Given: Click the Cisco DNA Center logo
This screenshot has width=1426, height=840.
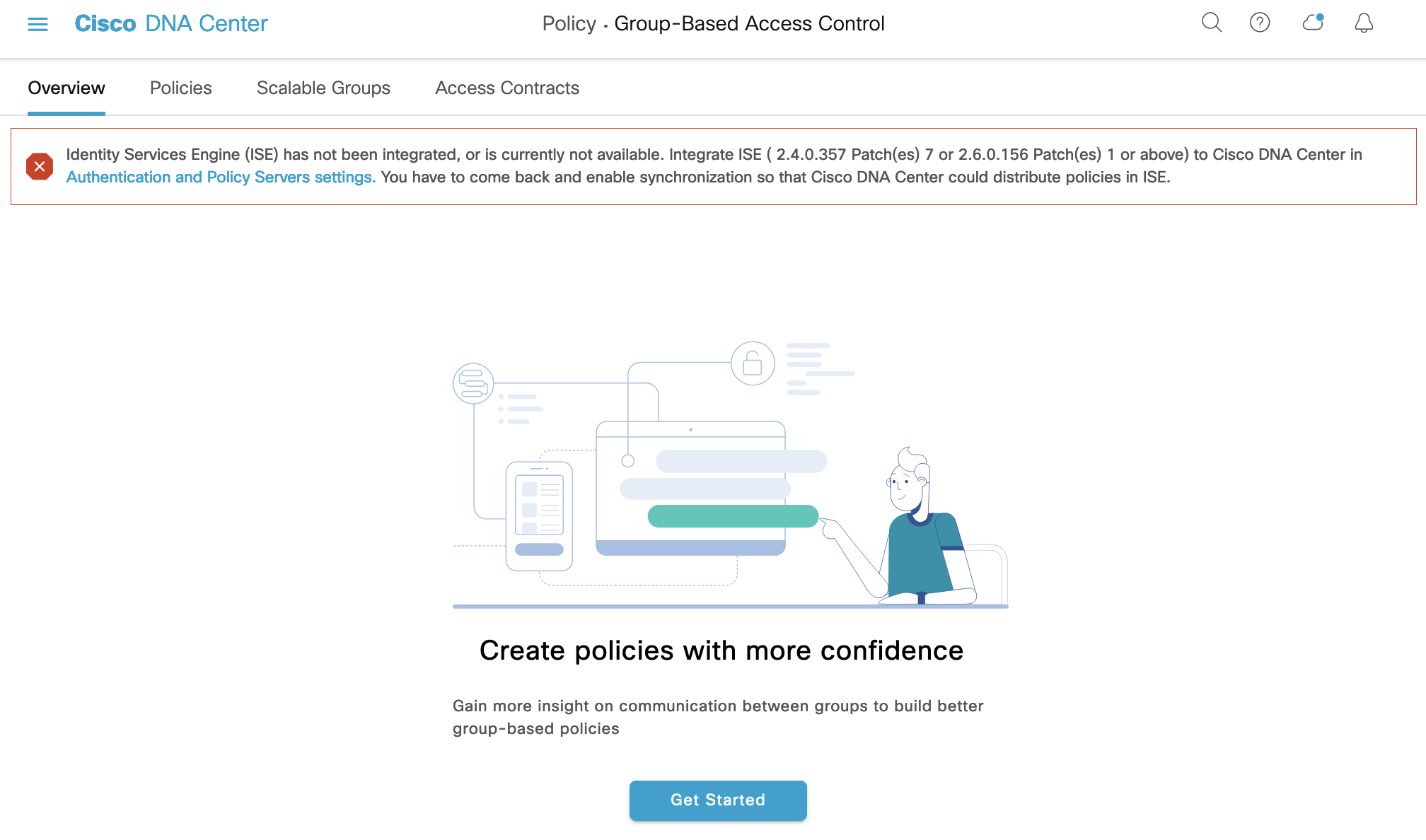Looking at the screenshot, I should pyautogui.click(x=171, y=23).
